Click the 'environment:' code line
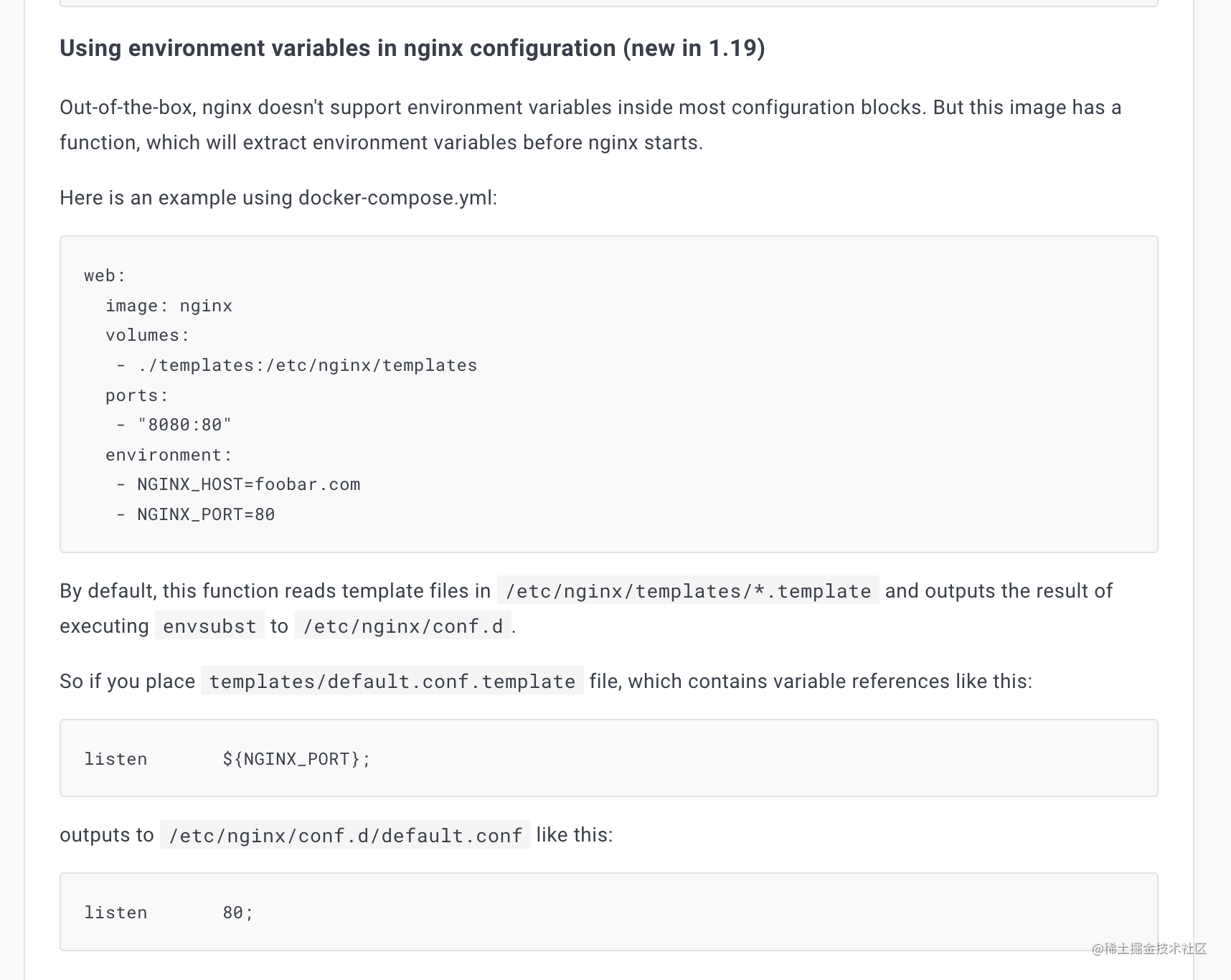This screenshot has width=1231, height=980. coord(169,455)
